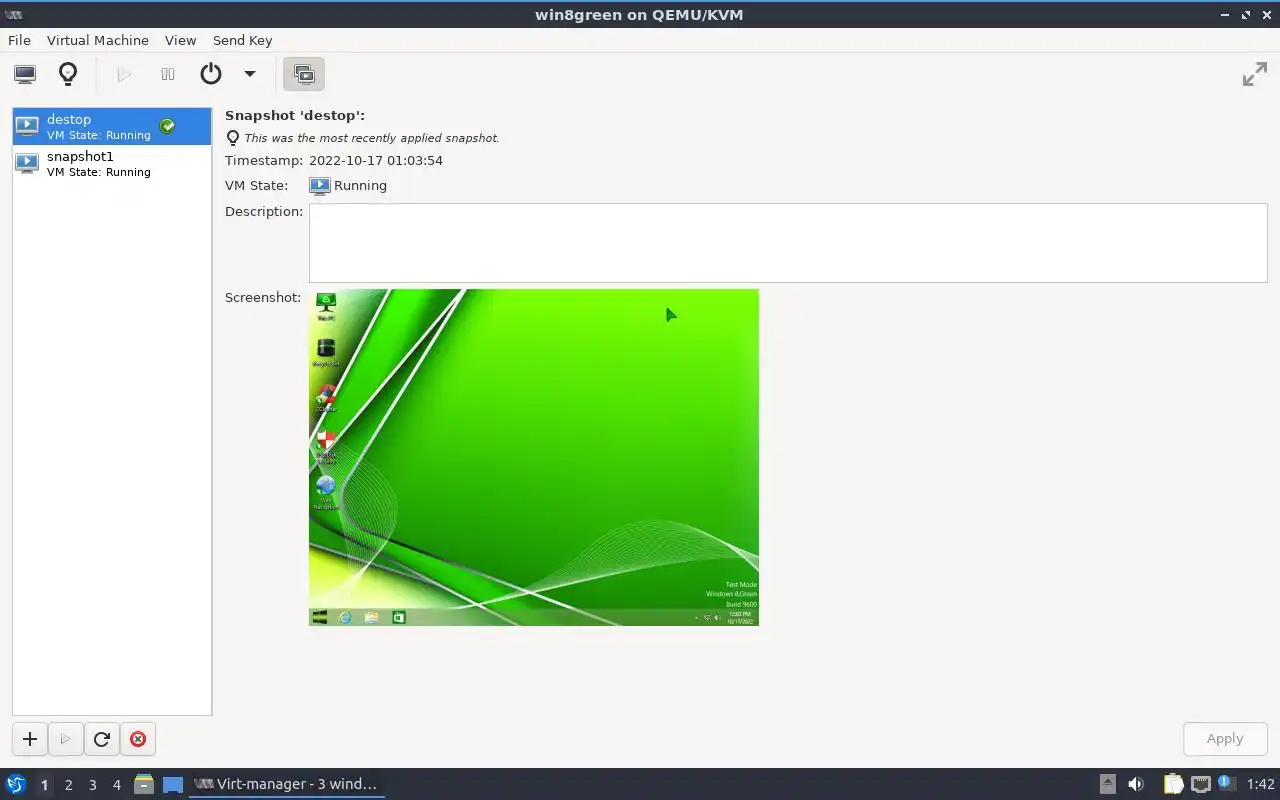Click into the Description text box
1280x800 pixels.
pyautogui.click(x=788, y=243)
